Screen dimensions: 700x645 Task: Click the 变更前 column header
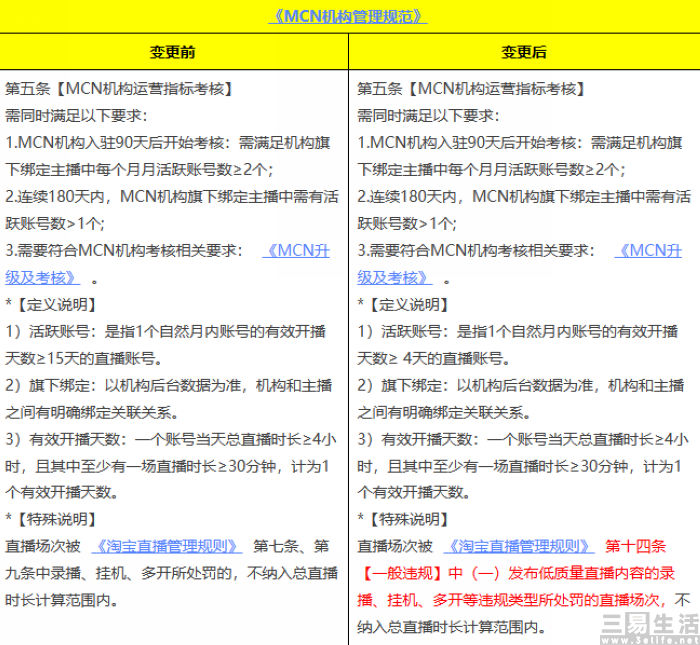[173, 52]
